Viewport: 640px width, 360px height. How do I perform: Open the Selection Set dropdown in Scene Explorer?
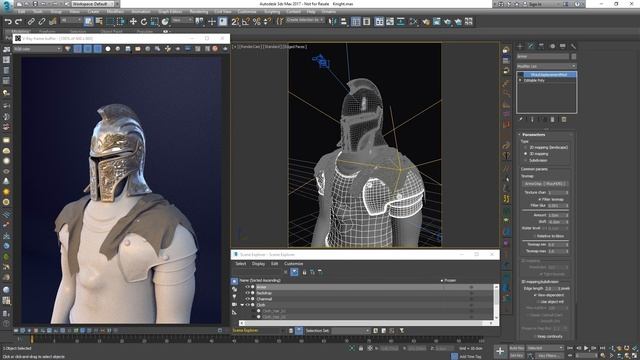pos(351,331)
